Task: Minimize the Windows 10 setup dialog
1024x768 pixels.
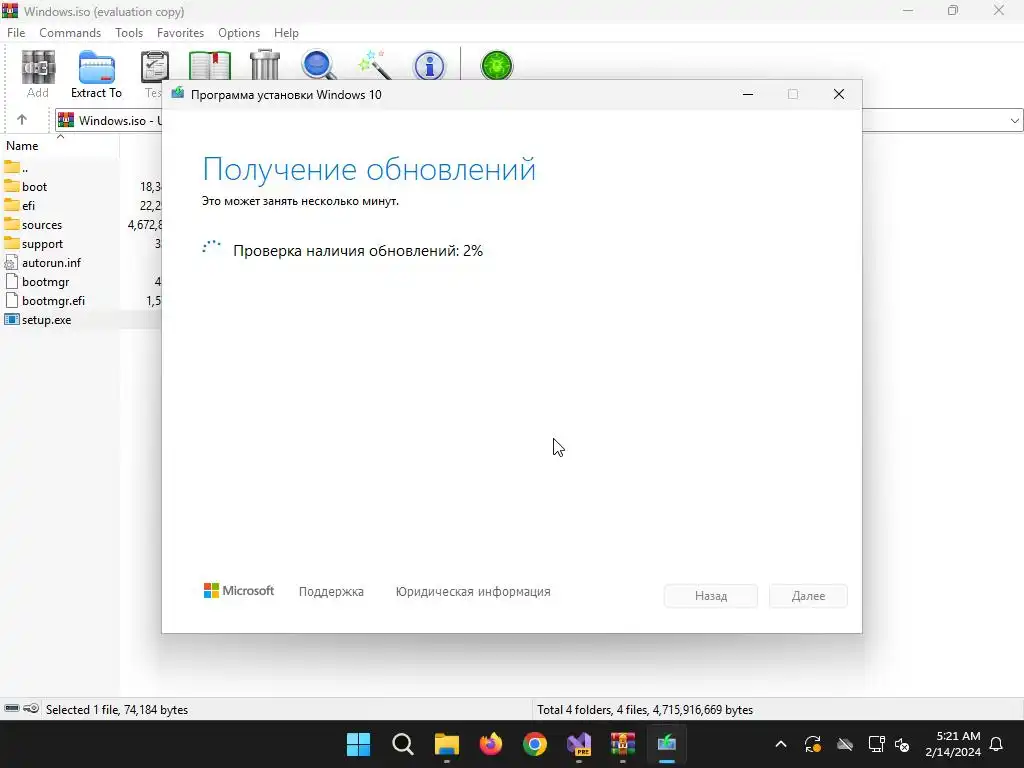Action: pos(748,94)
